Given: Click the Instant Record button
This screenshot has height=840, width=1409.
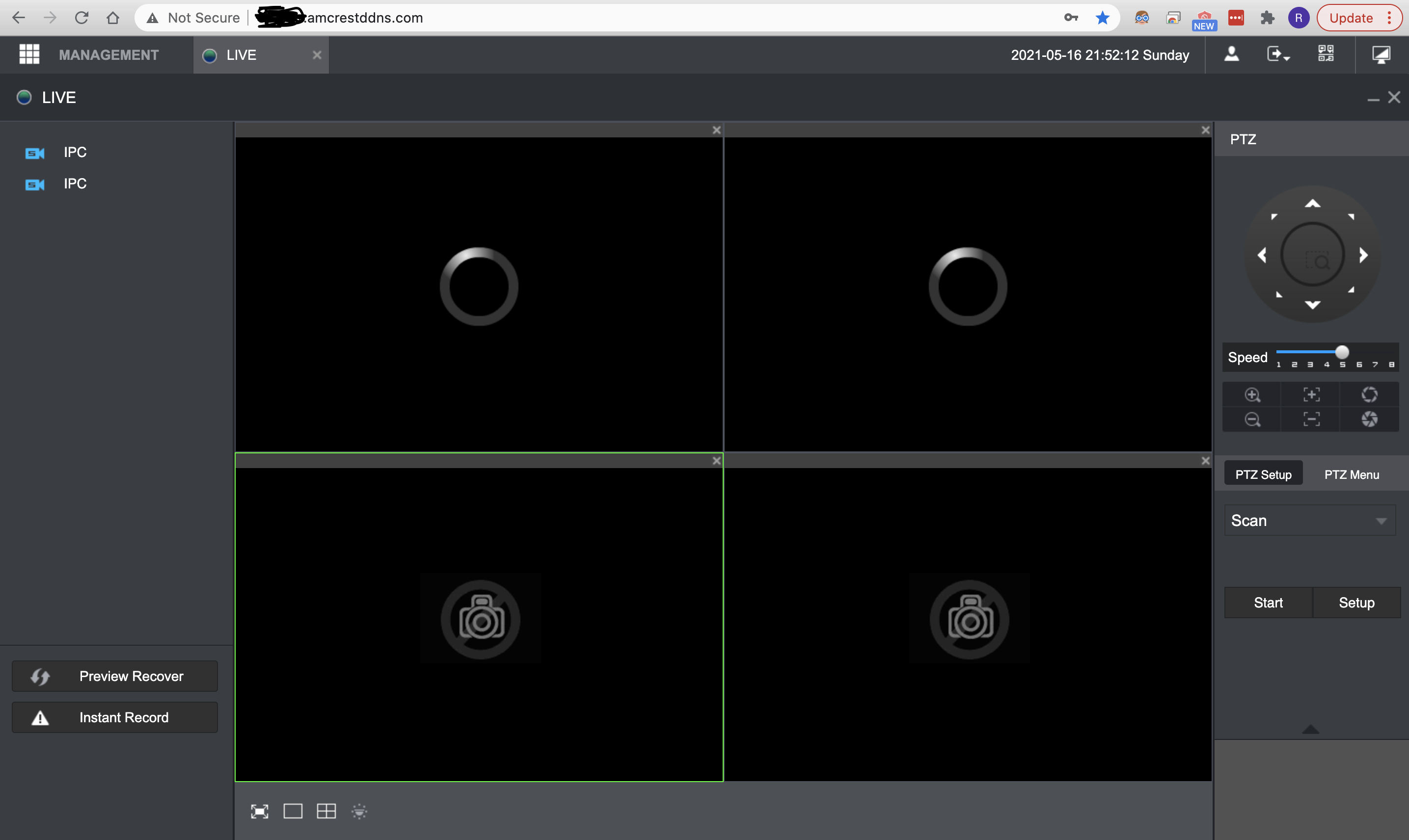Looking at the screenshot, I should [x=115, y=718].
